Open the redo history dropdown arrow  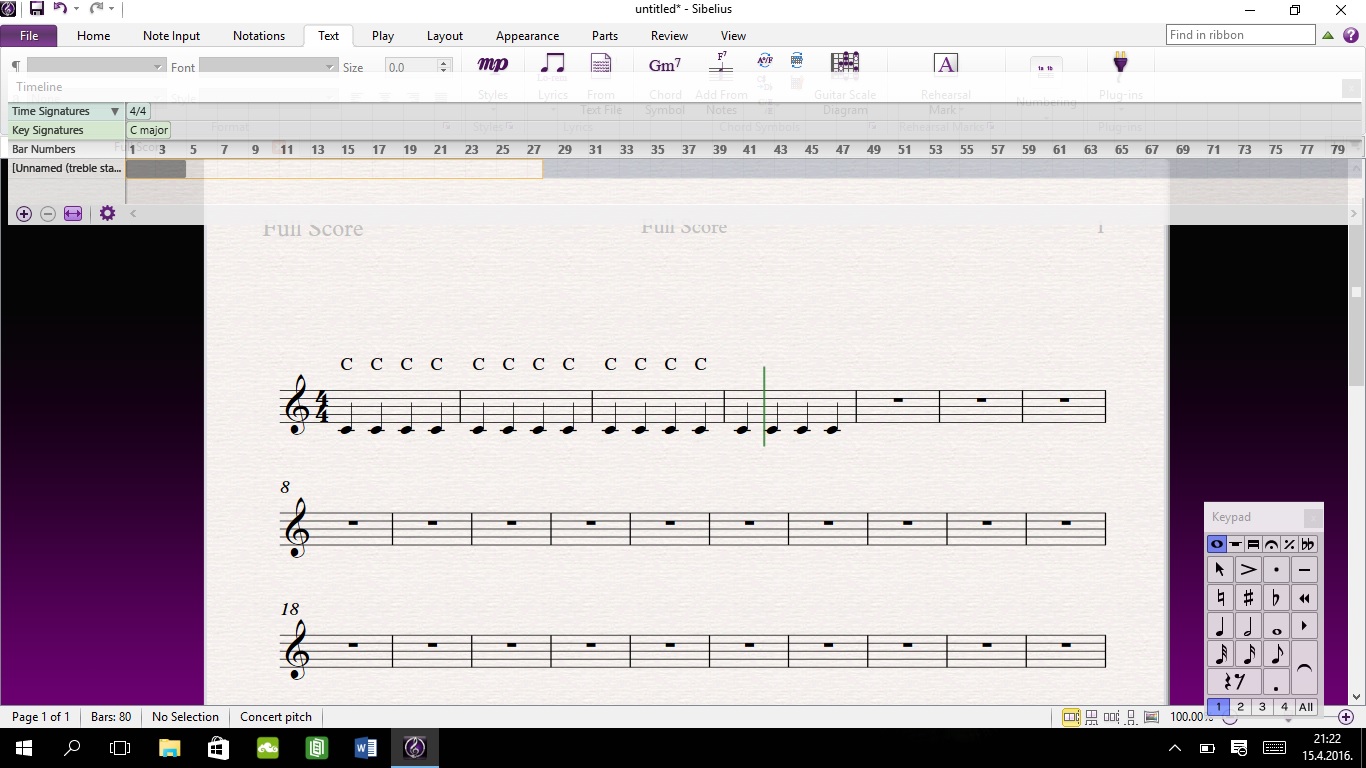[111, 9]
